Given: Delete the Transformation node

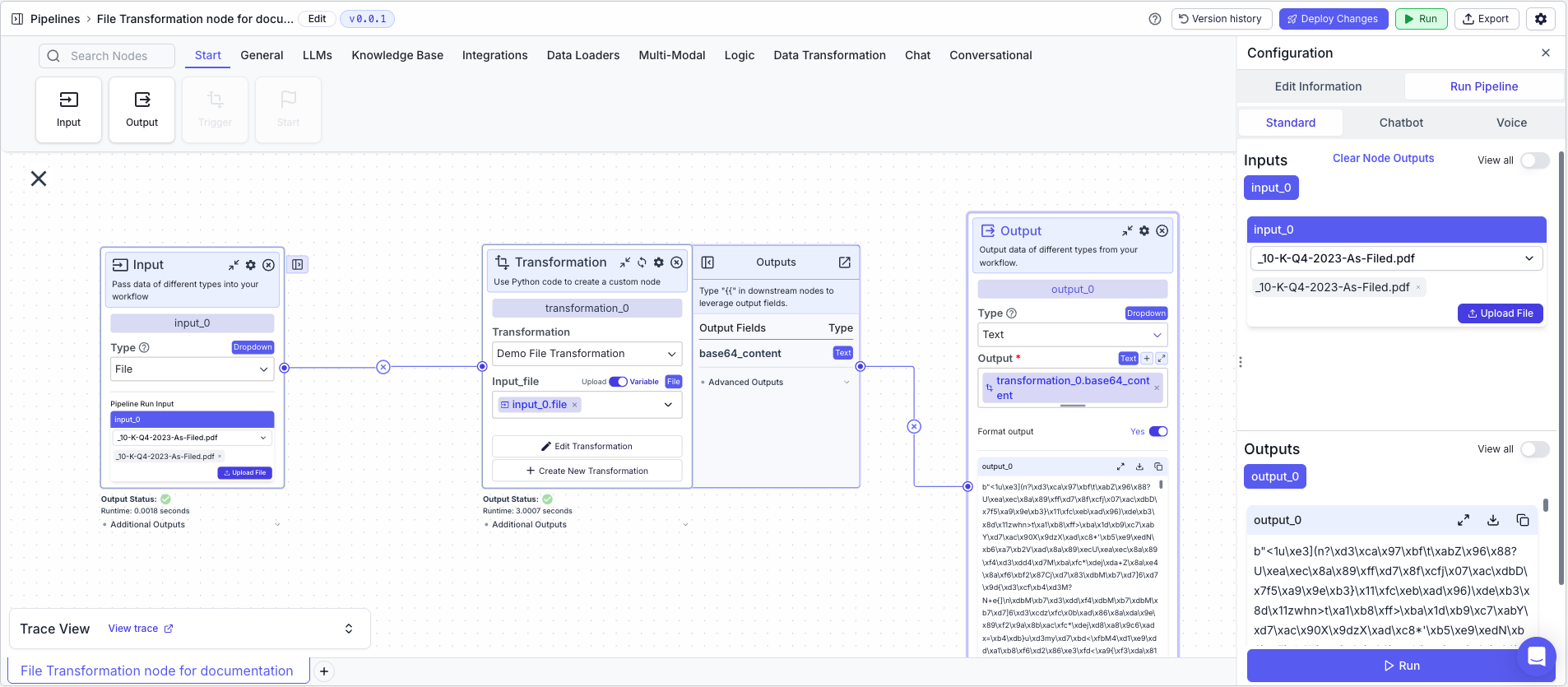Looking at the screenshot, I should coord(676,262).
